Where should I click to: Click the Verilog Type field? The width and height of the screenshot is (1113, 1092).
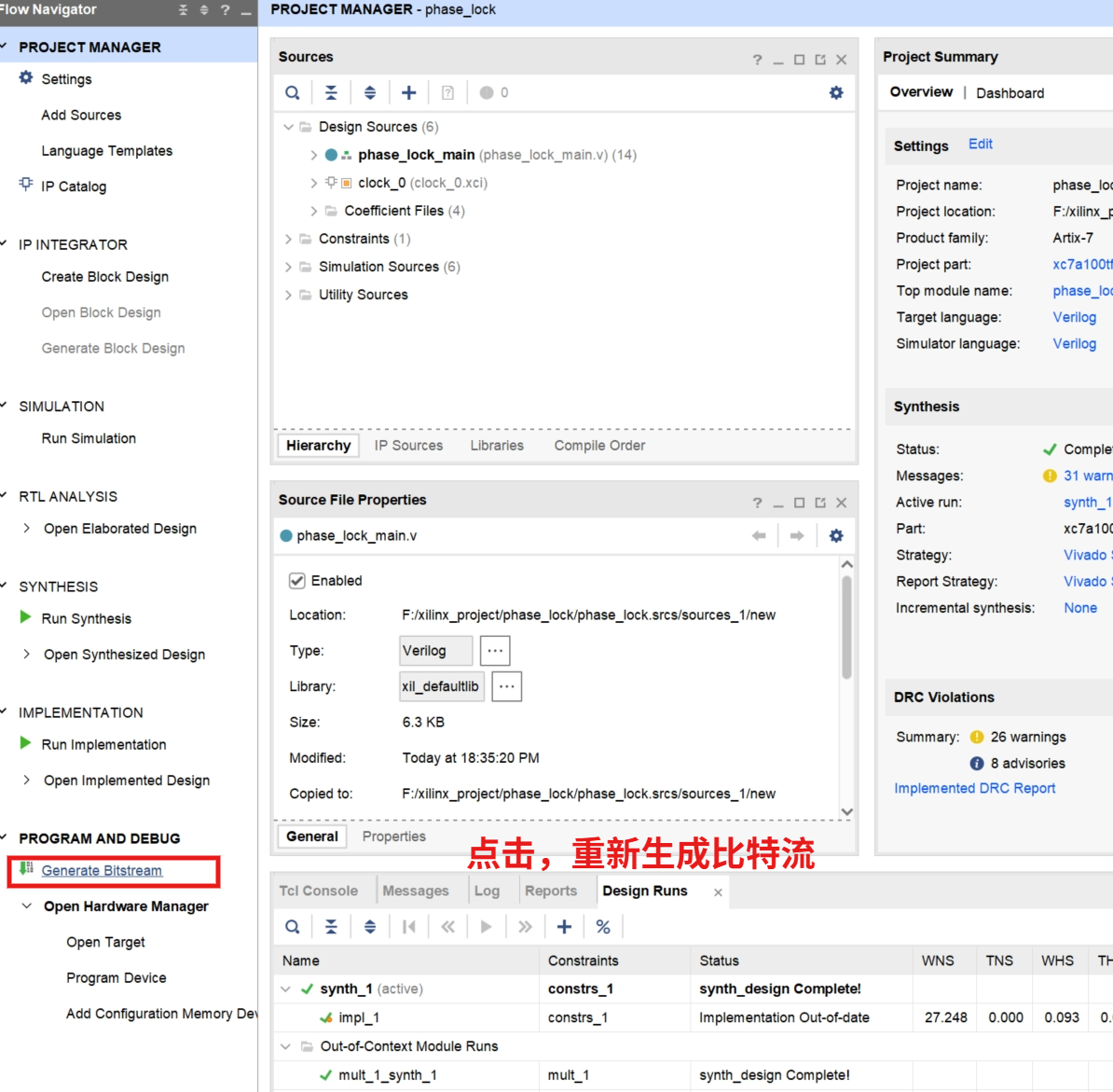tap(436, 650)
